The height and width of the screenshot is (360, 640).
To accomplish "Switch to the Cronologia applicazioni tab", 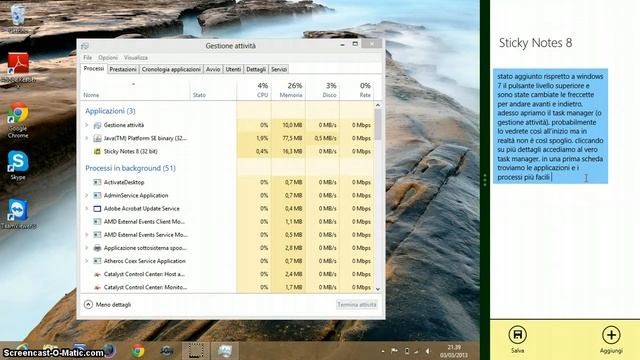I will point(171,69).
